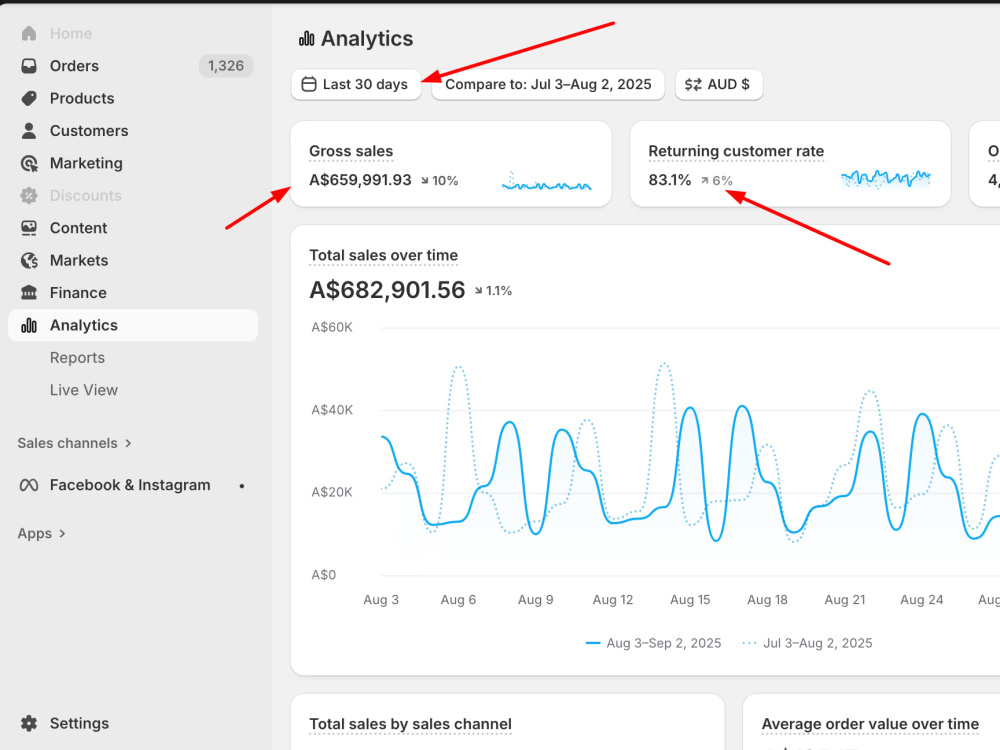Click the calendar icon in the date range button
1000x750 pixels.
tap(309, 84)
